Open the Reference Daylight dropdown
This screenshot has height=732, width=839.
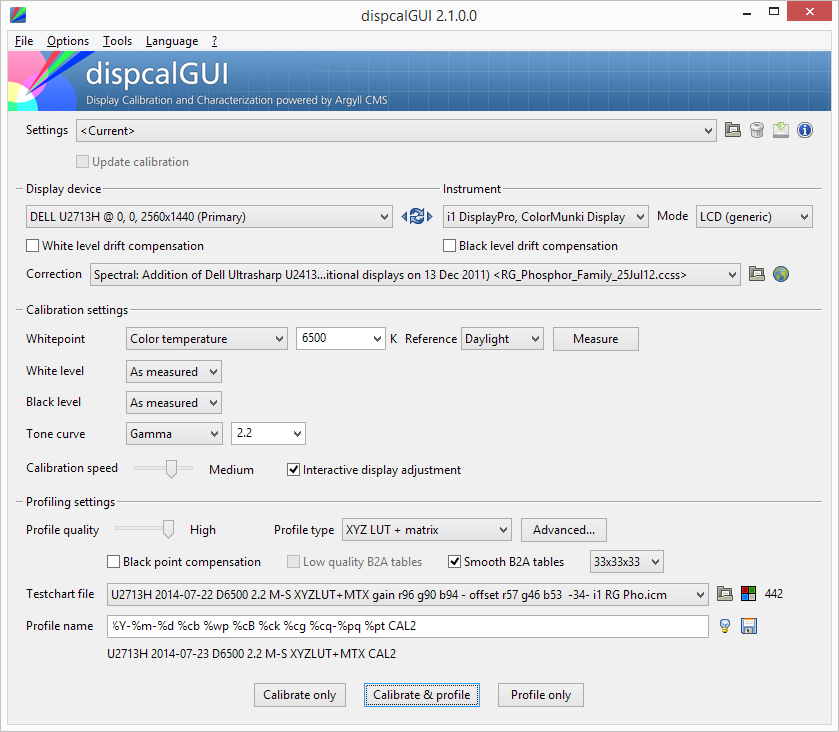(502, 339)
